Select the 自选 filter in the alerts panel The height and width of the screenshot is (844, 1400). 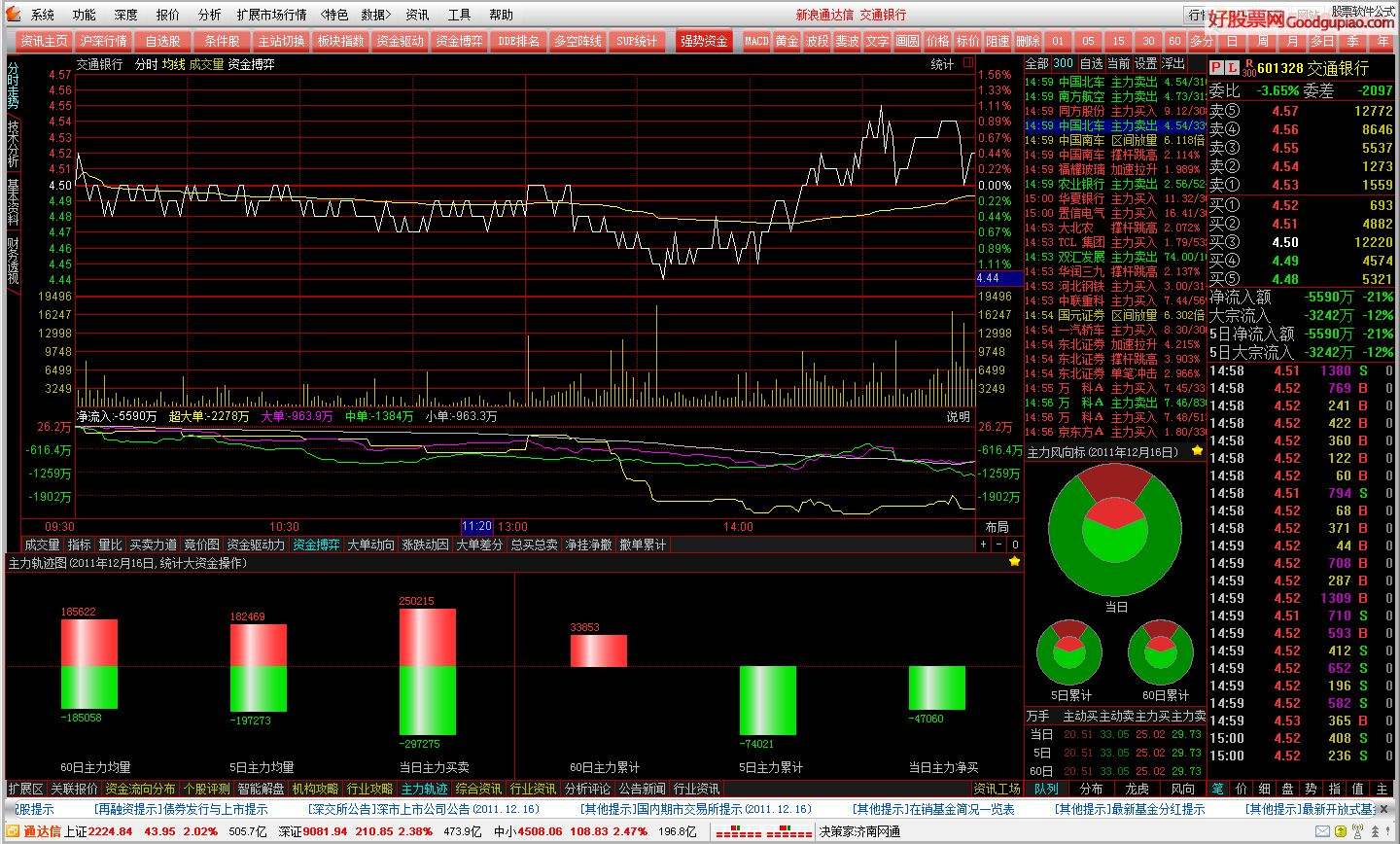[1091, 63]
